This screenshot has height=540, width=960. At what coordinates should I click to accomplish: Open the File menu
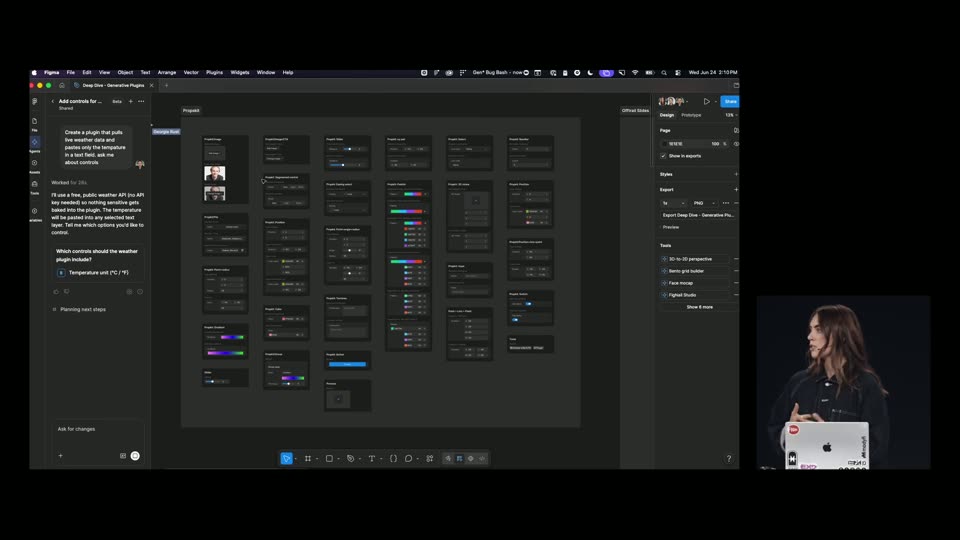(x=70, y=72)
